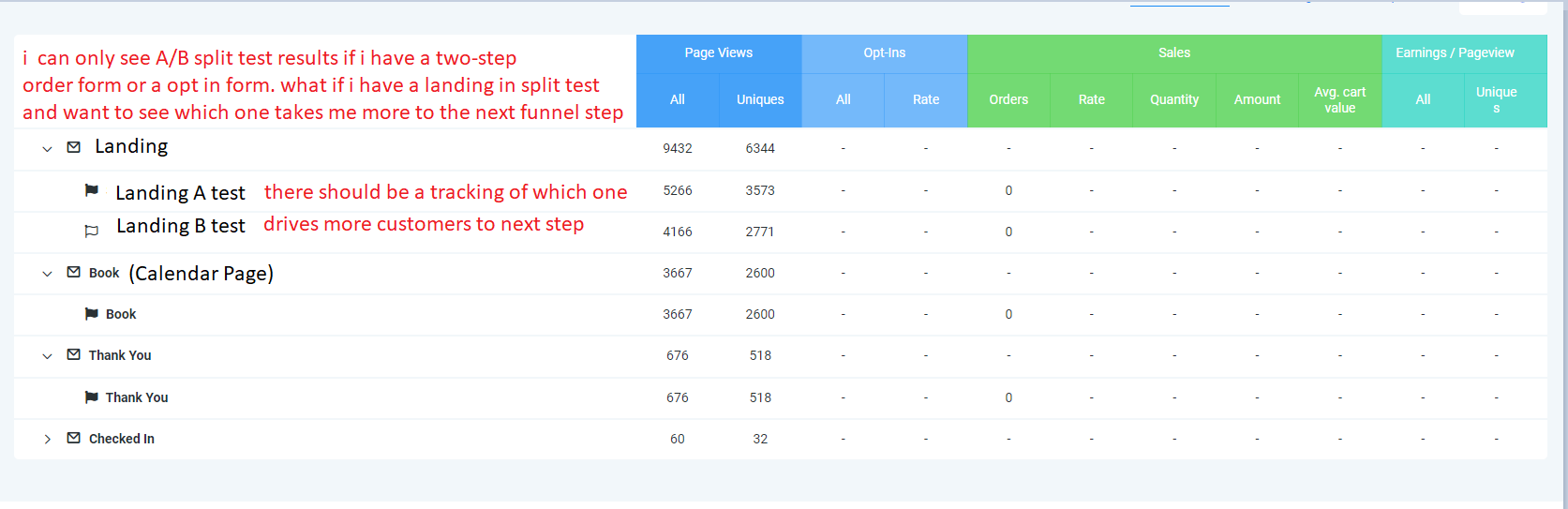Viewport: 1568px width, 509px height.
Task: Collapse the Book (Calendar Page) step
Action: point(47,274)
